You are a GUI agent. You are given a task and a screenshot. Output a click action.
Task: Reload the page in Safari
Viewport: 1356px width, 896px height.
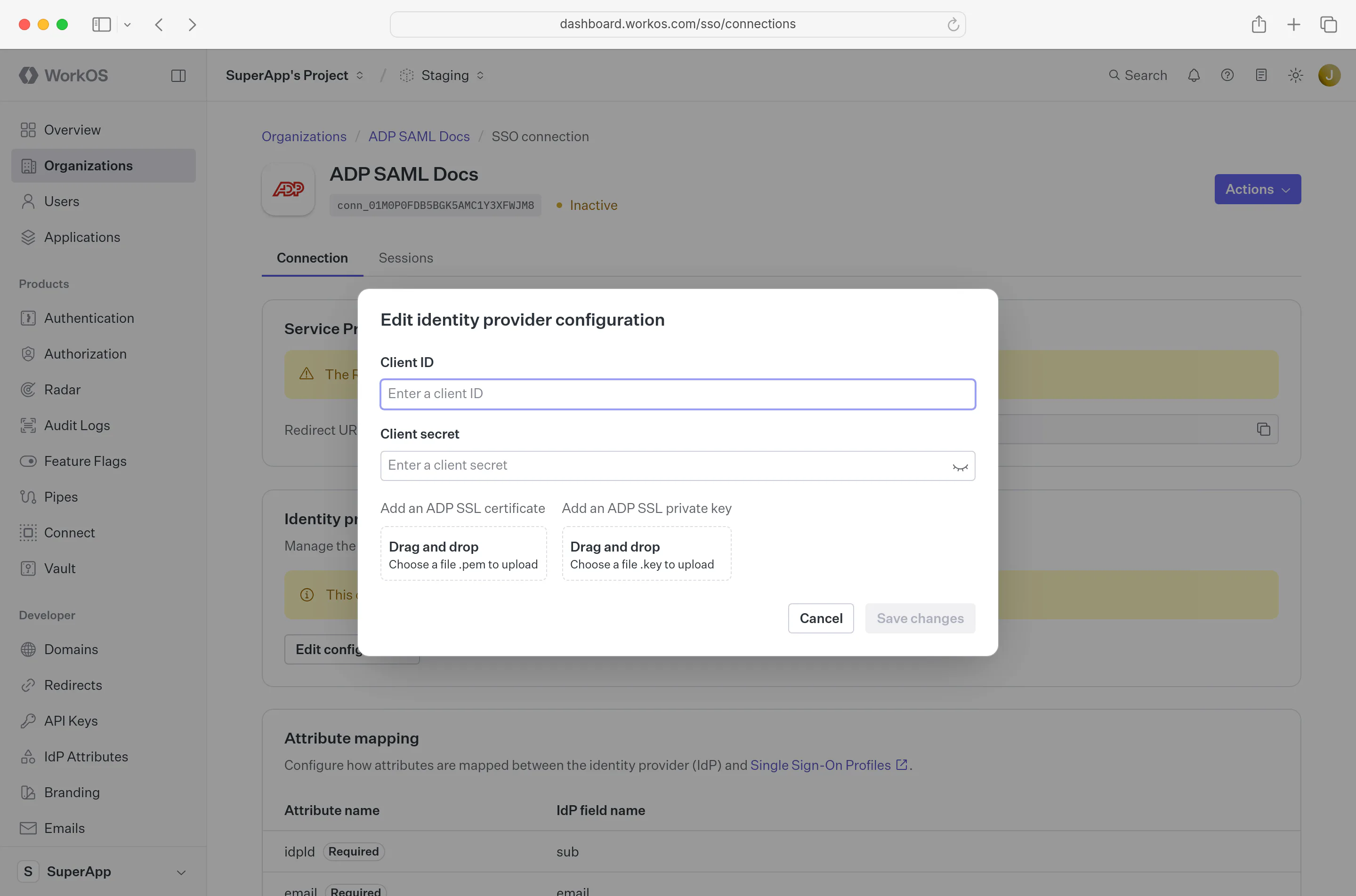pos(953,24)
